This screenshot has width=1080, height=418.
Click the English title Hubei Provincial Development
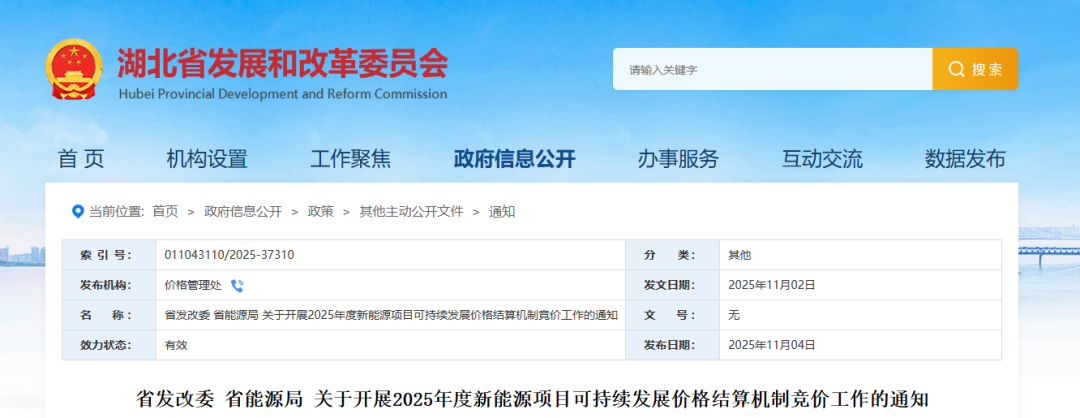[x=282, y=94]
